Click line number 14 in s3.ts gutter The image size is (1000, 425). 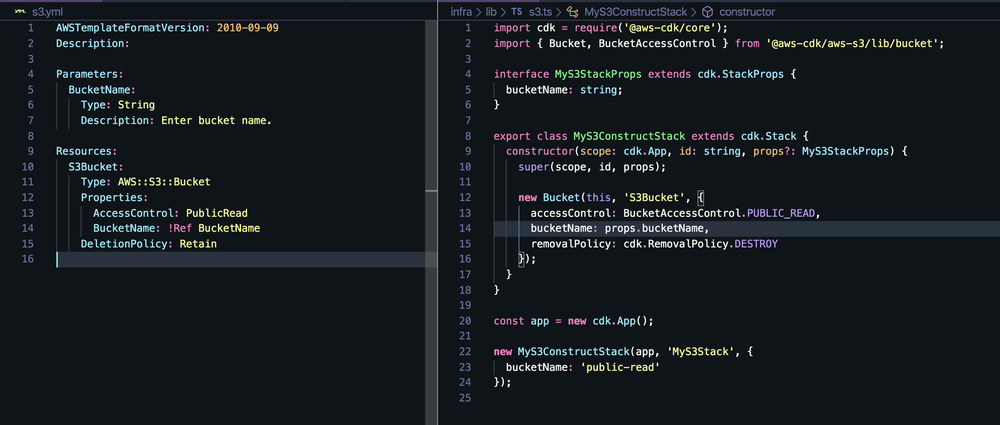[x=467, y=228]
